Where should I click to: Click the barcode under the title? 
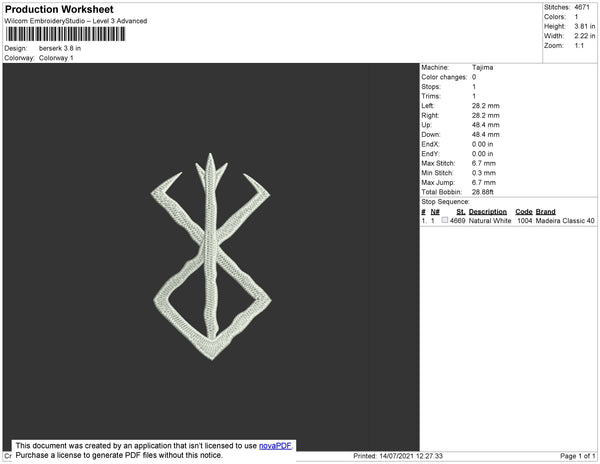pos(65,34)
